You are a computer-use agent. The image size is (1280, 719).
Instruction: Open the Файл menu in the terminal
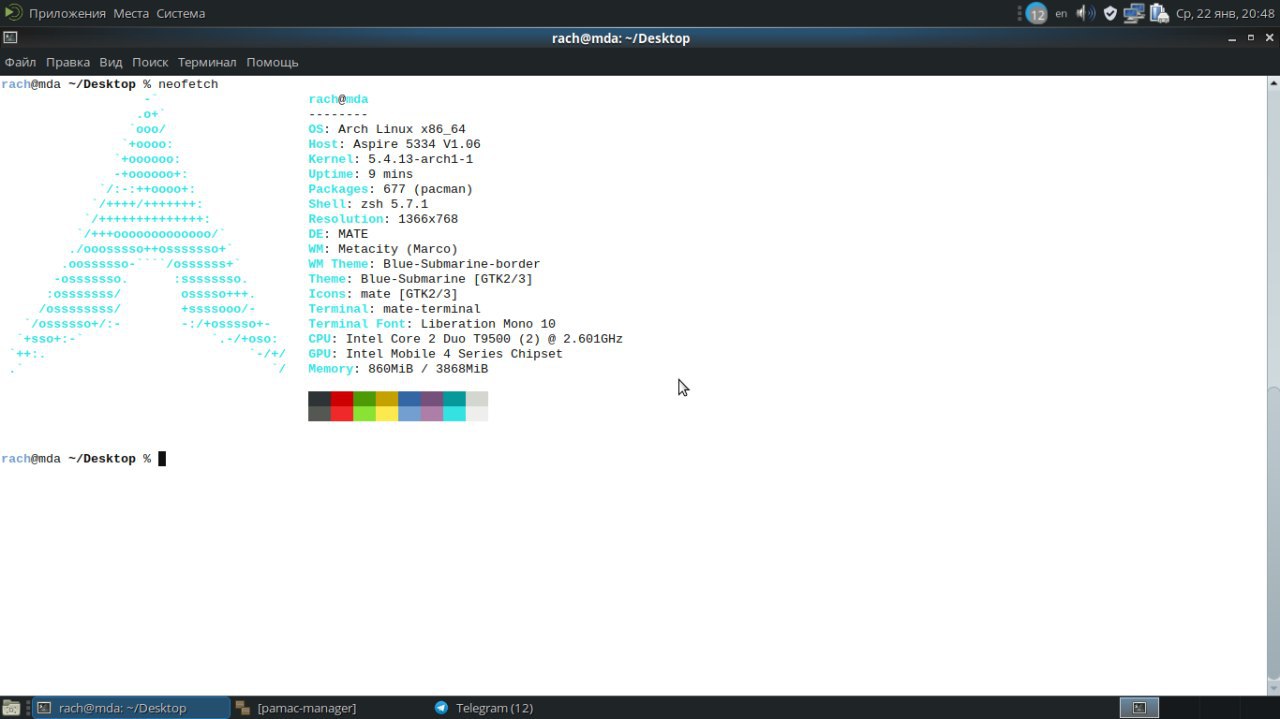click(x=20, y=62)
